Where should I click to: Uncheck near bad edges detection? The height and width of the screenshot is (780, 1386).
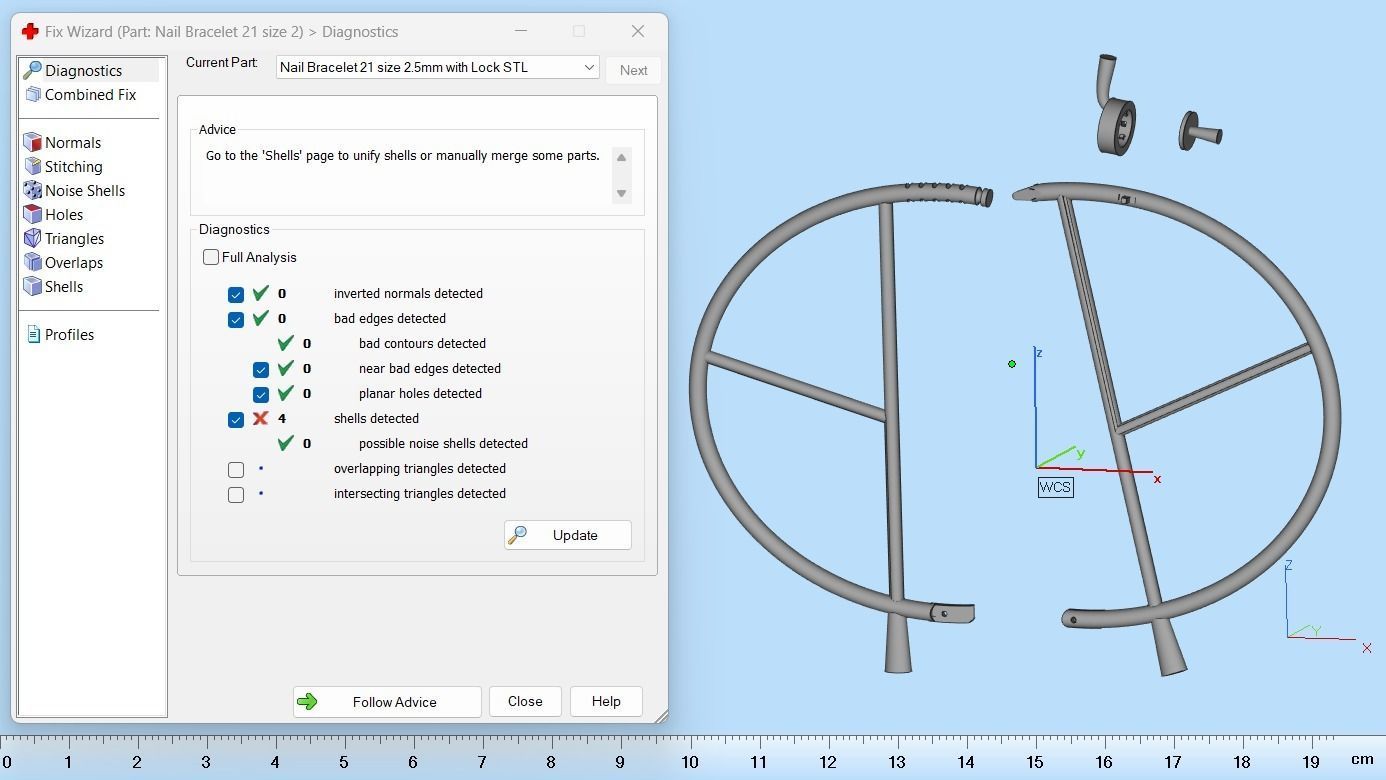click(x=261, y=369)
